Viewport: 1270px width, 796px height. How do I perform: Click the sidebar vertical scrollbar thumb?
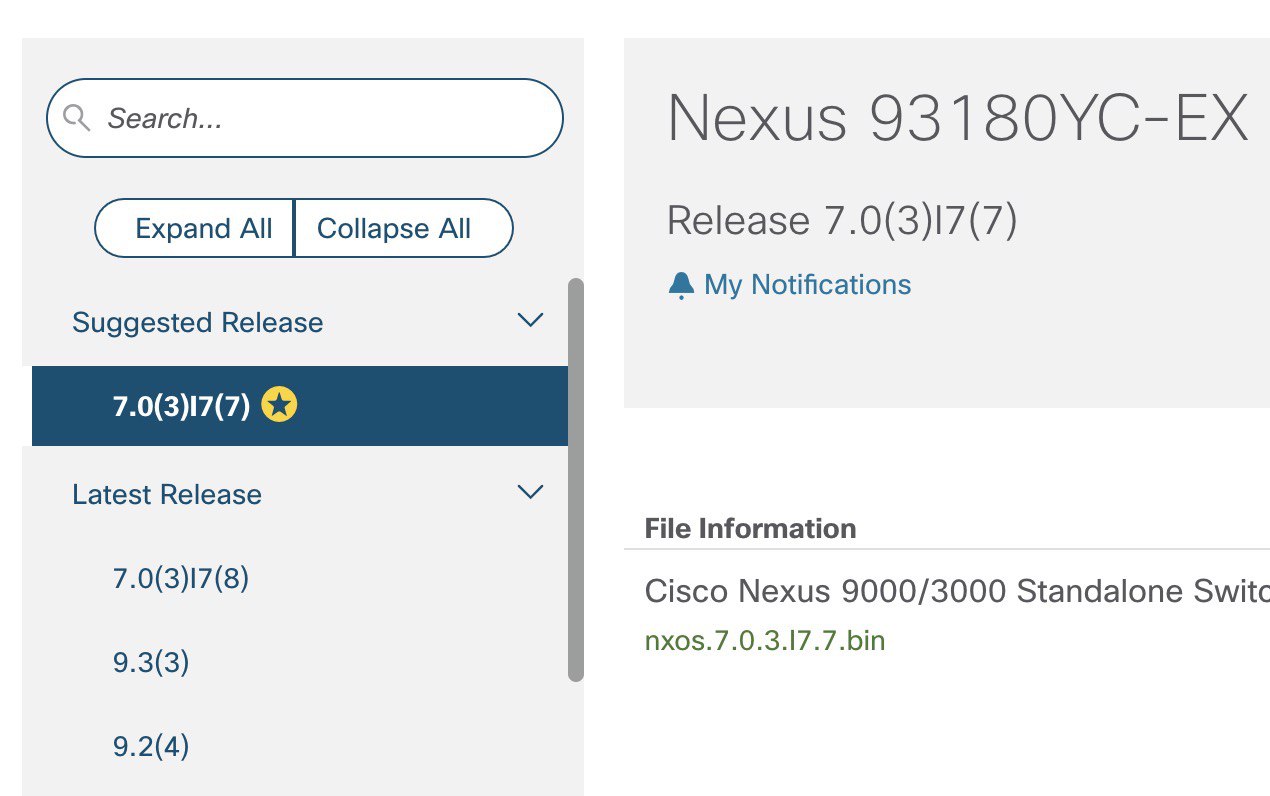pos(575,480)
